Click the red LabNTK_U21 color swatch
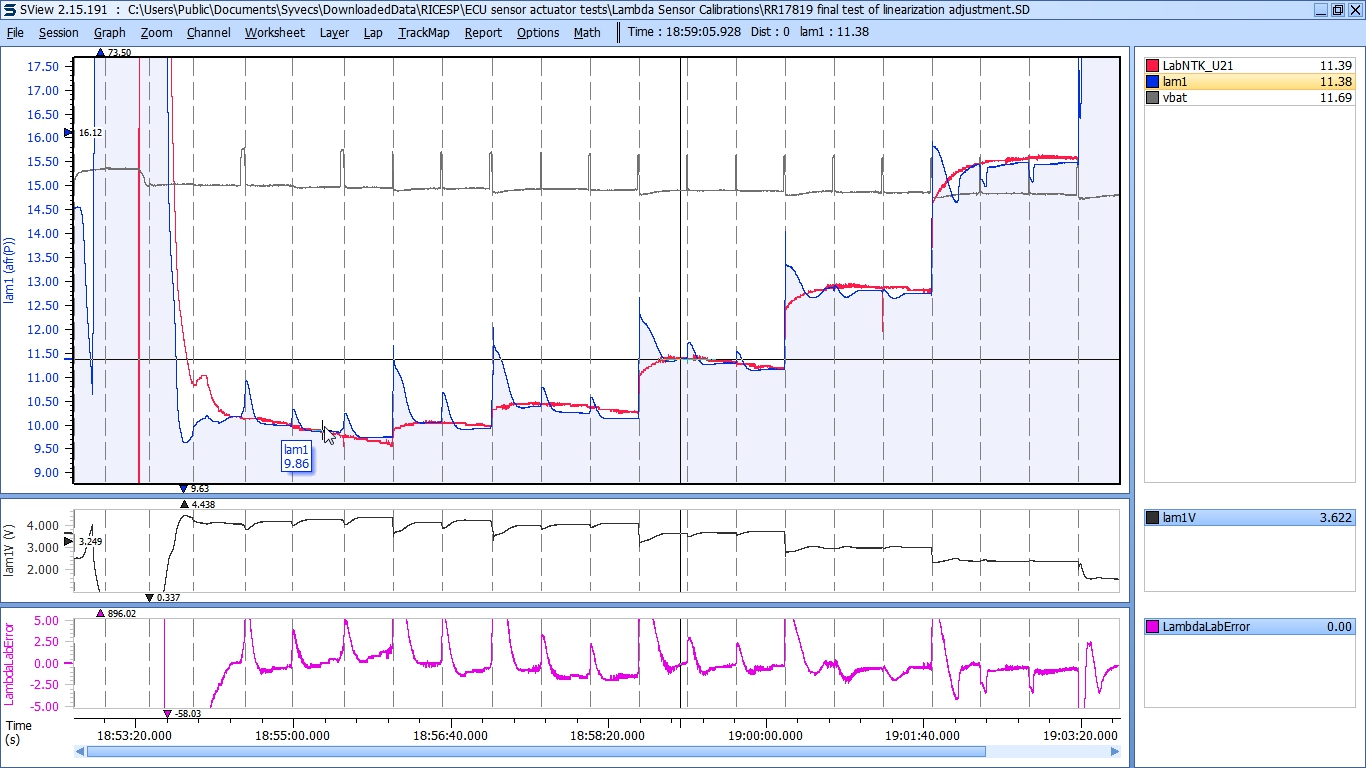 [1152, 66]
